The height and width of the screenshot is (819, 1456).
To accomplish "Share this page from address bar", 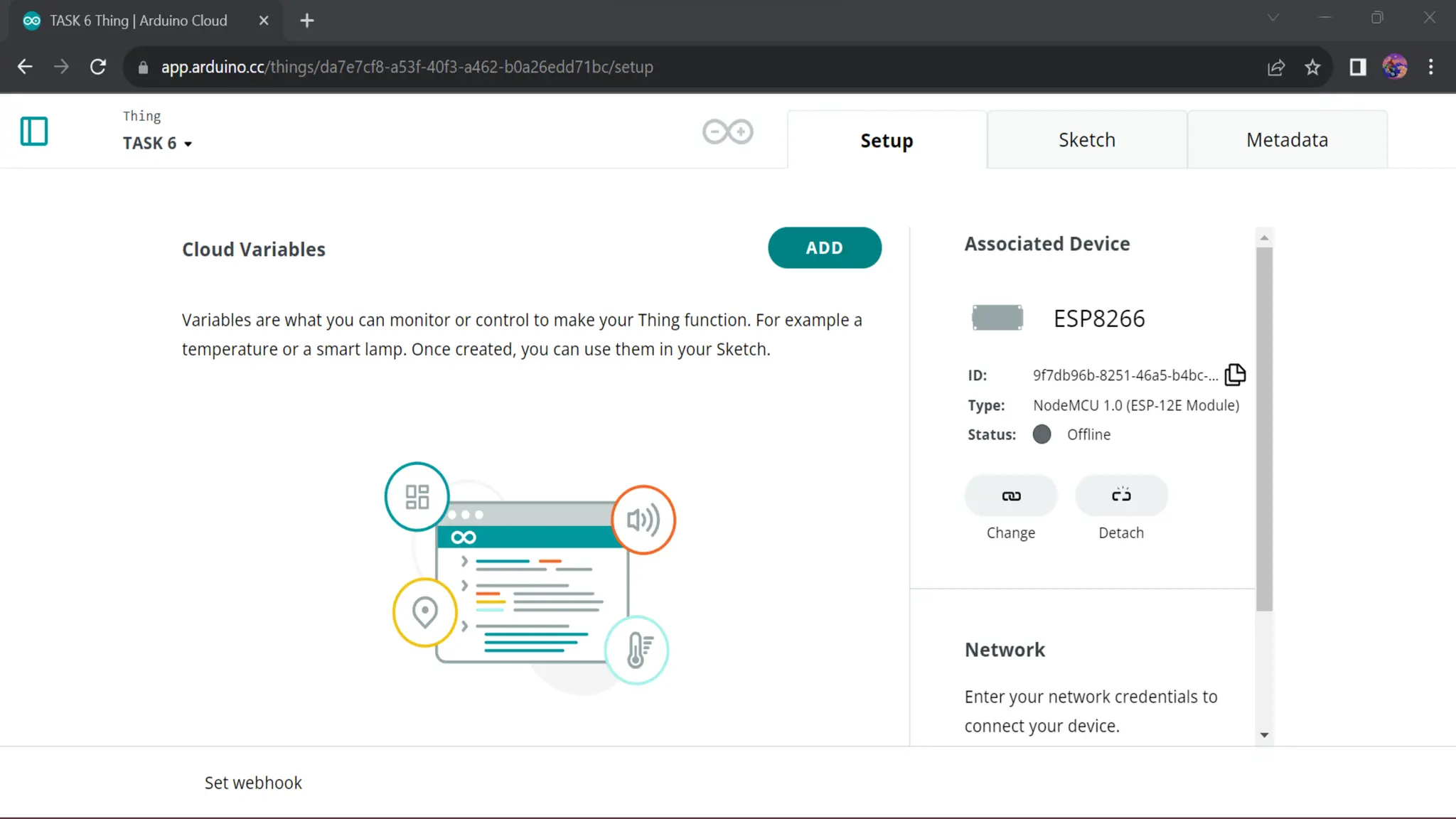I will [1276, 67].
